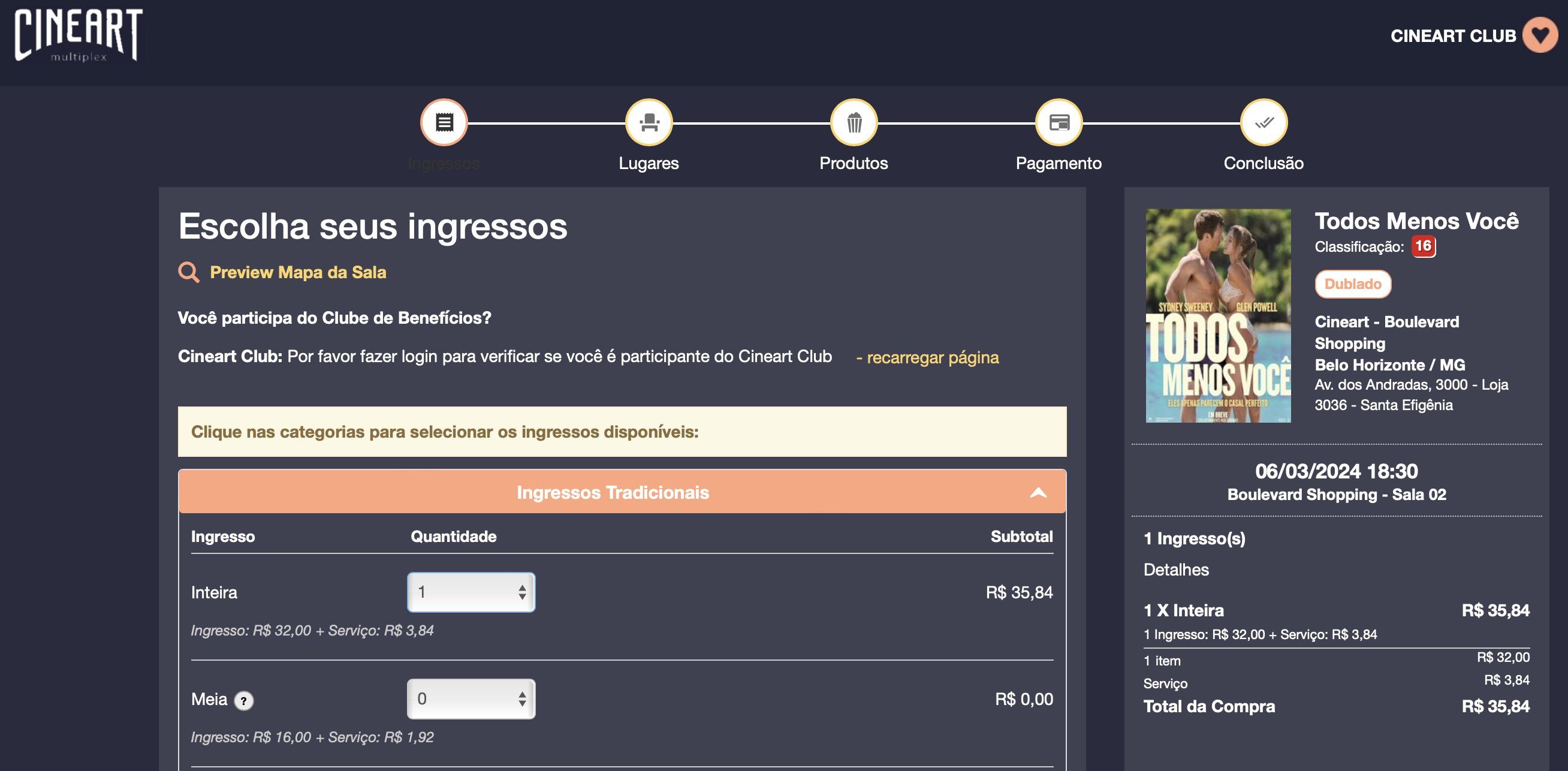Select the Lugares step label
This screenshot has width=1568, height=771.
649,163
